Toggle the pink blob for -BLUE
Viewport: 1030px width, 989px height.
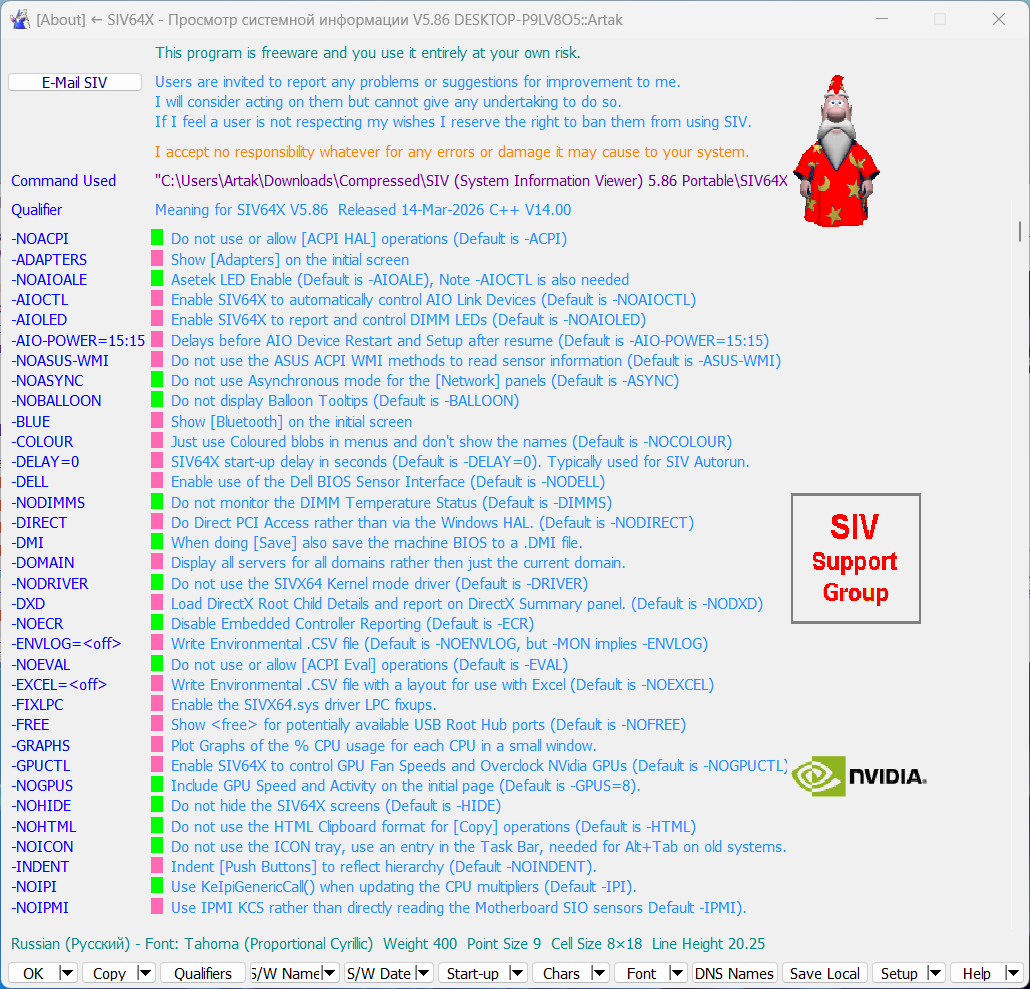coord(157,420)
